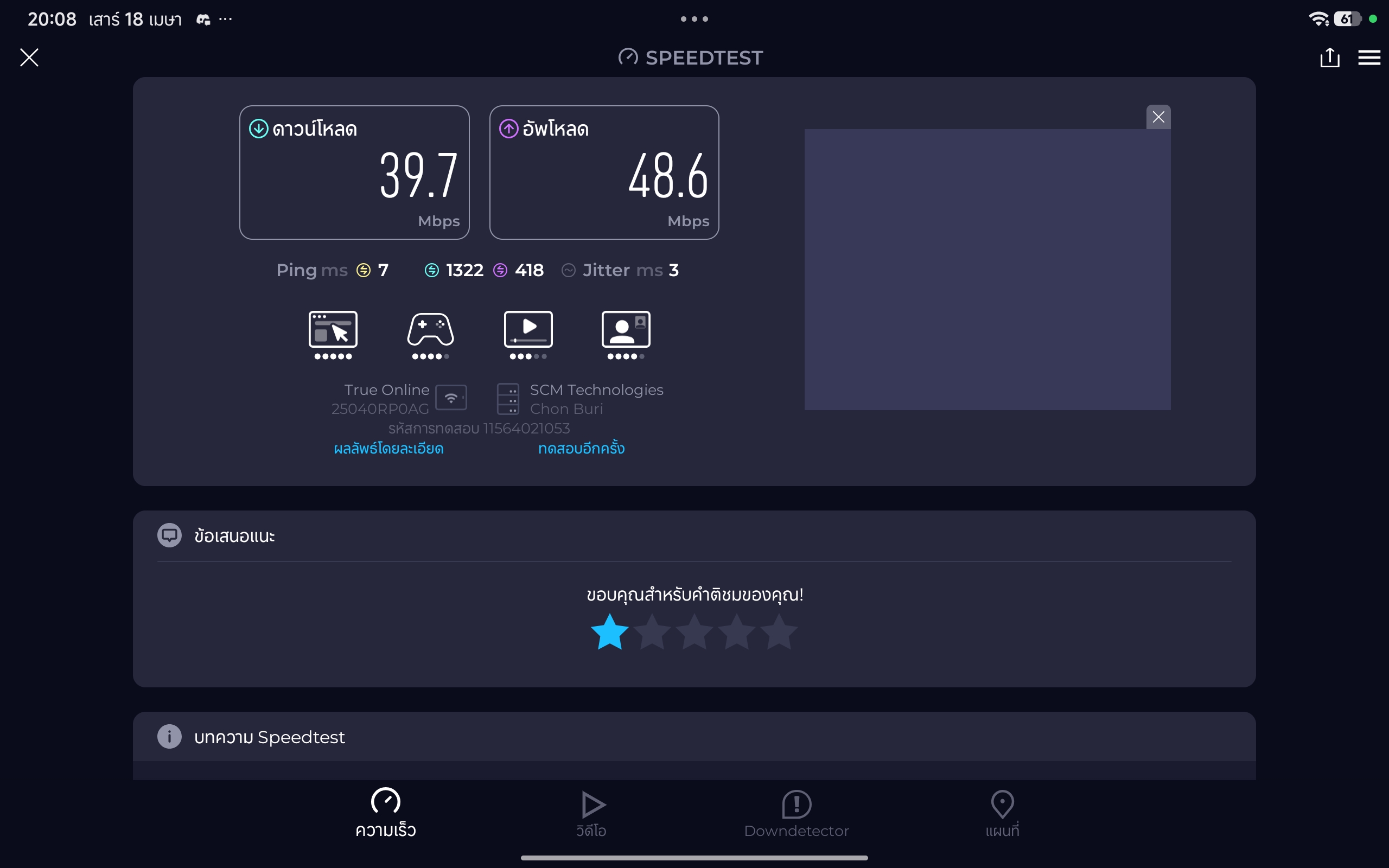Tap ทดสอบอีกครั้ง to test again
Image resolution: width=1389 pixels, height=868 pixels.
click(x=581, y=448)
